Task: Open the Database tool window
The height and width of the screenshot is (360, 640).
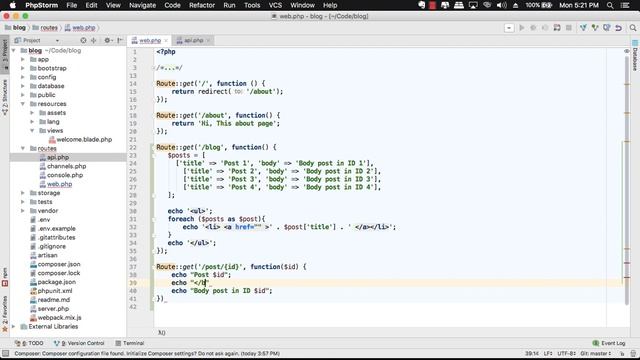Action: click(x=635, y=56)
